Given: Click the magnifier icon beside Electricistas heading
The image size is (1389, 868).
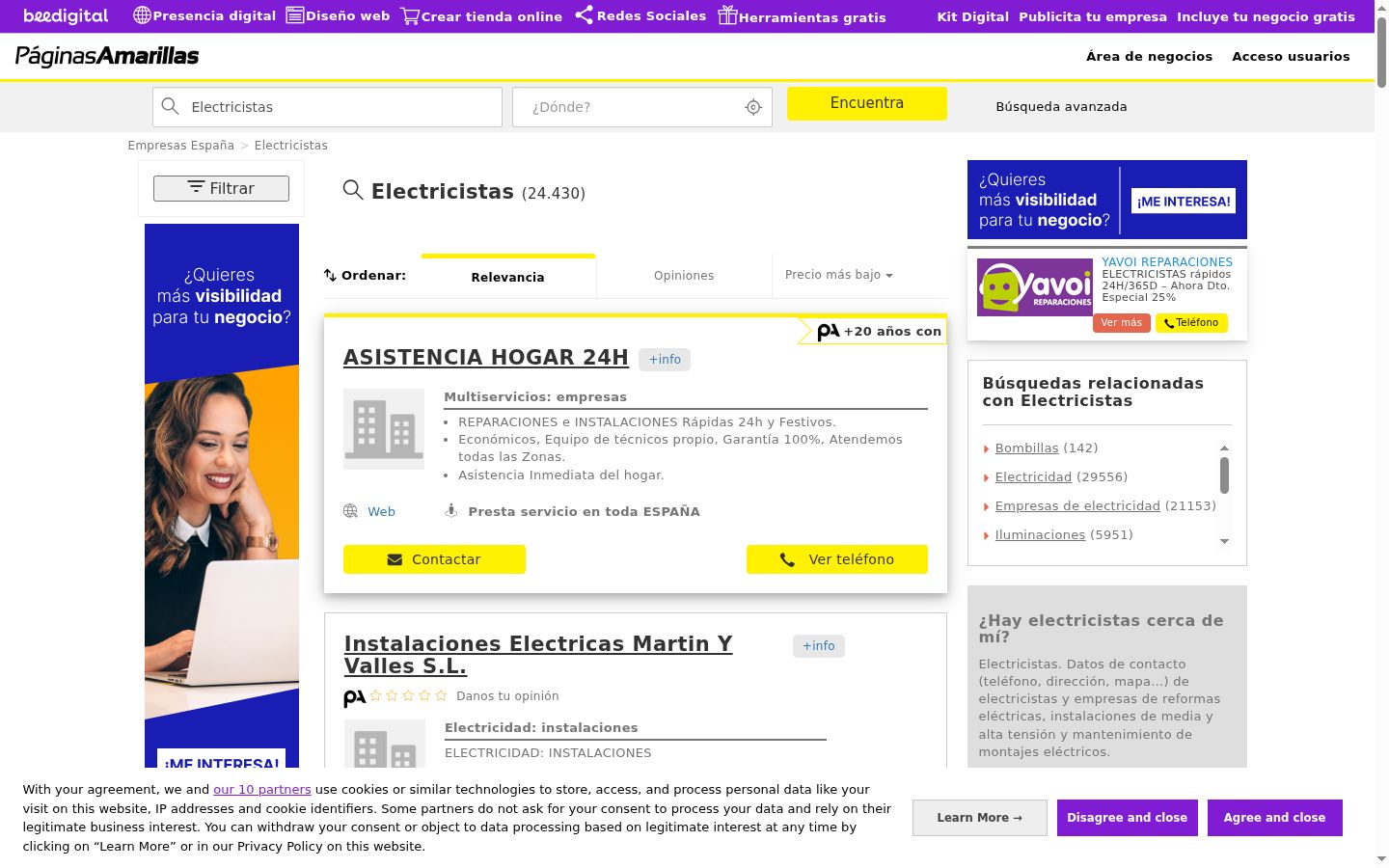Looking at the screenshot, I should pos(353,190).
